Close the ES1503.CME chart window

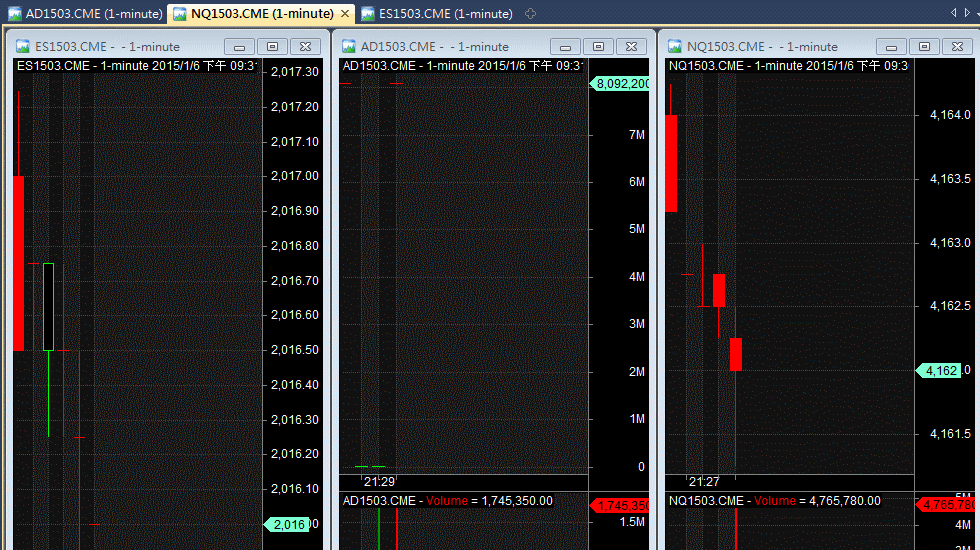click(306, 47)
